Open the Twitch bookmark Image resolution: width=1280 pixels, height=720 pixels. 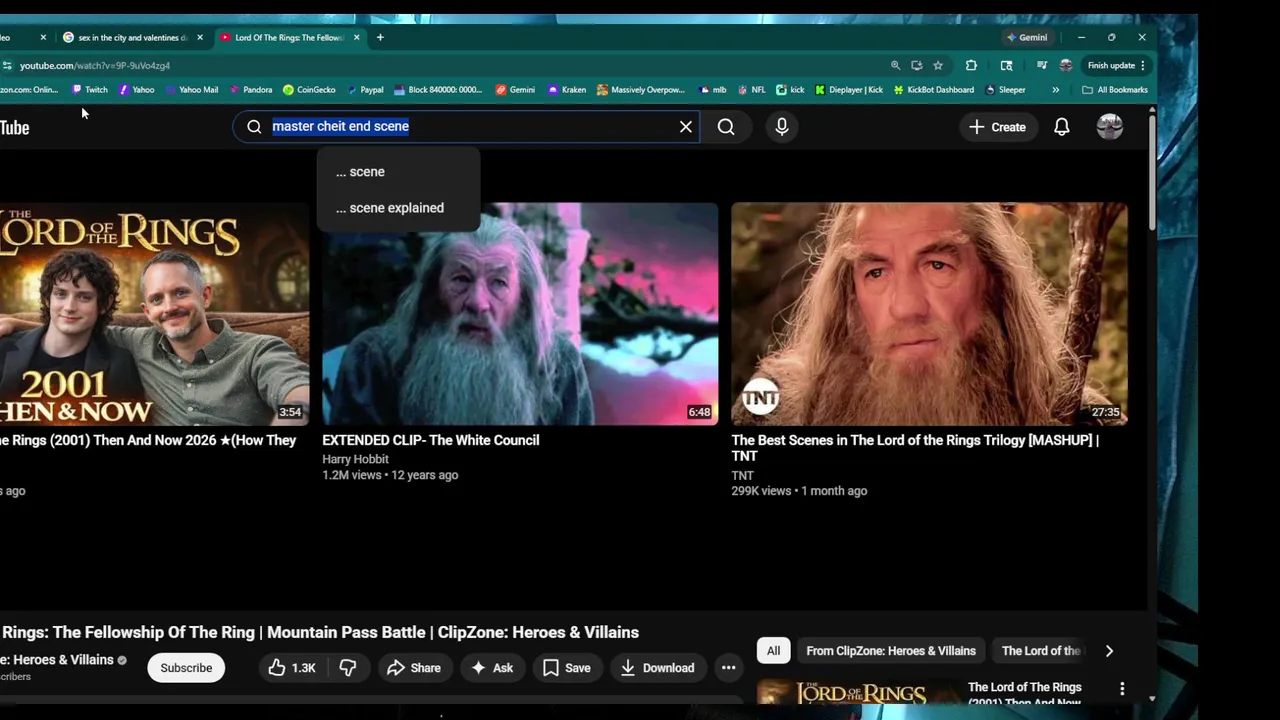(x=90, y=90)
